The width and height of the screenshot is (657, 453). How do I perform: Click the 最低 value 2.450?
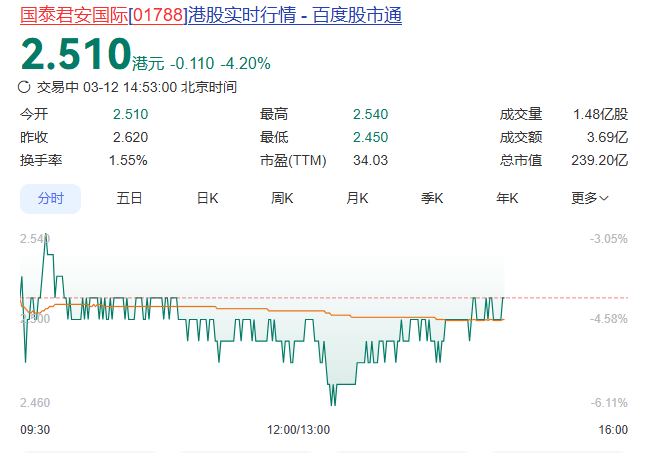(370, 137)
